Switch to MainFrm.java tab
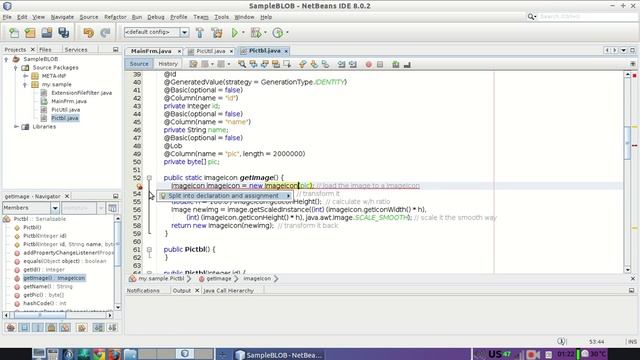 [151, 51]
